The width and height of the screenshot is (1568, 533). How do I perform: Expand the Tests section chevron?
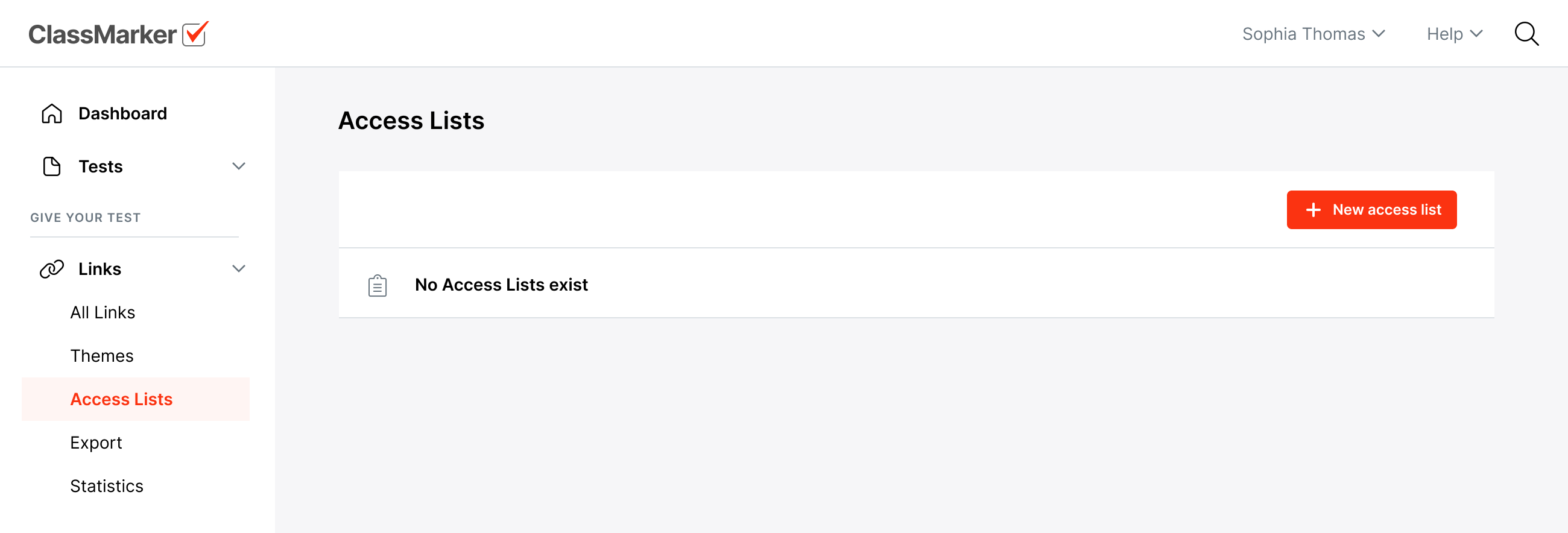click(x=239, y=166)
